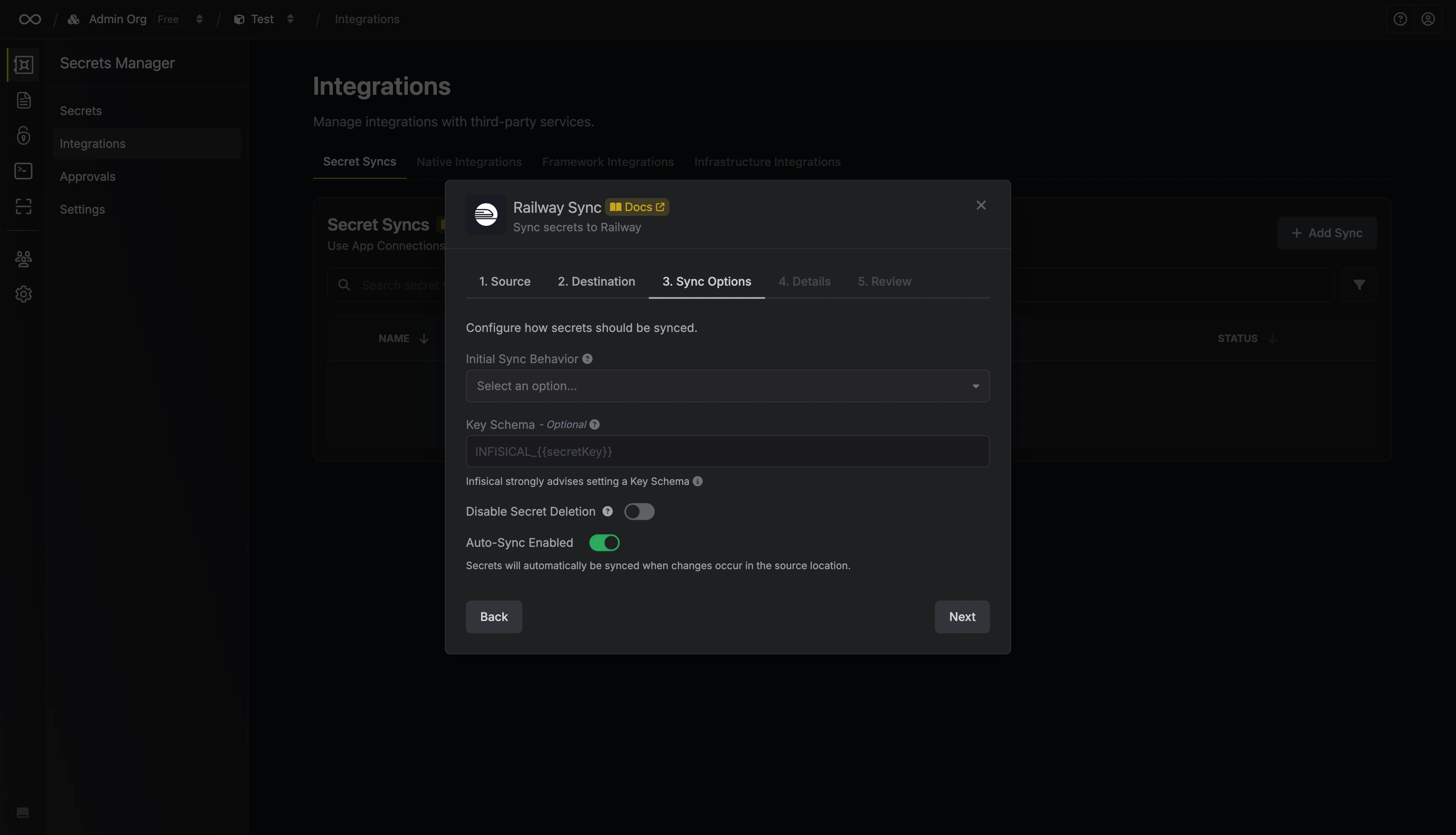Open Integrations in the sidebar menu
Image resolution: width=1456 pixels, height=835 pixels.
[147, 144]
